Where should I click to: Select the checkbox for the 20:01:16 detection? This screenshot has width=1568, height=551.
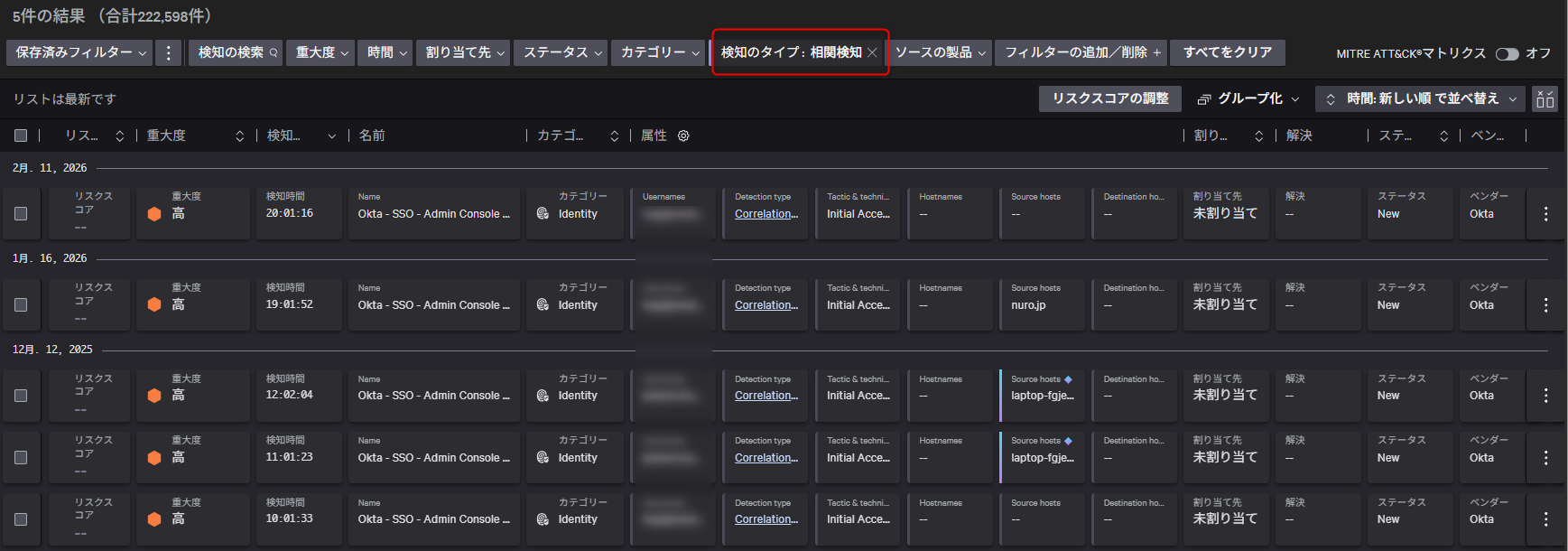(x=21, y=214)
